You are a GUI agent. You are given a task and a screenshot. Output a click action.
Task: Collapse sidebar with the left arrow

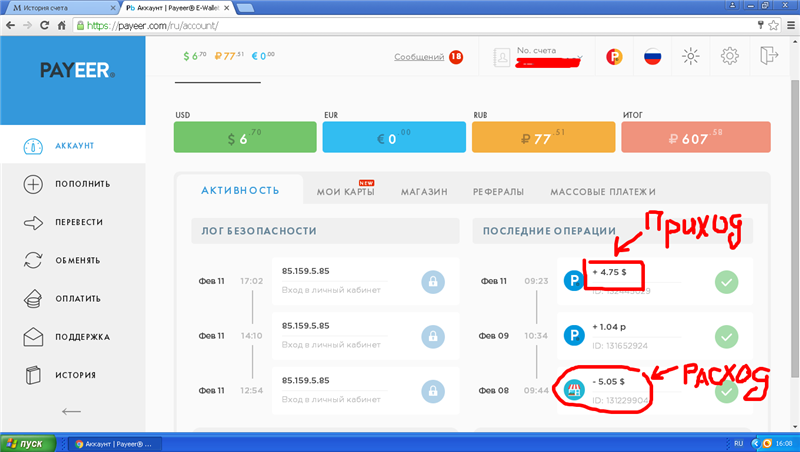(x=71, y=411)
